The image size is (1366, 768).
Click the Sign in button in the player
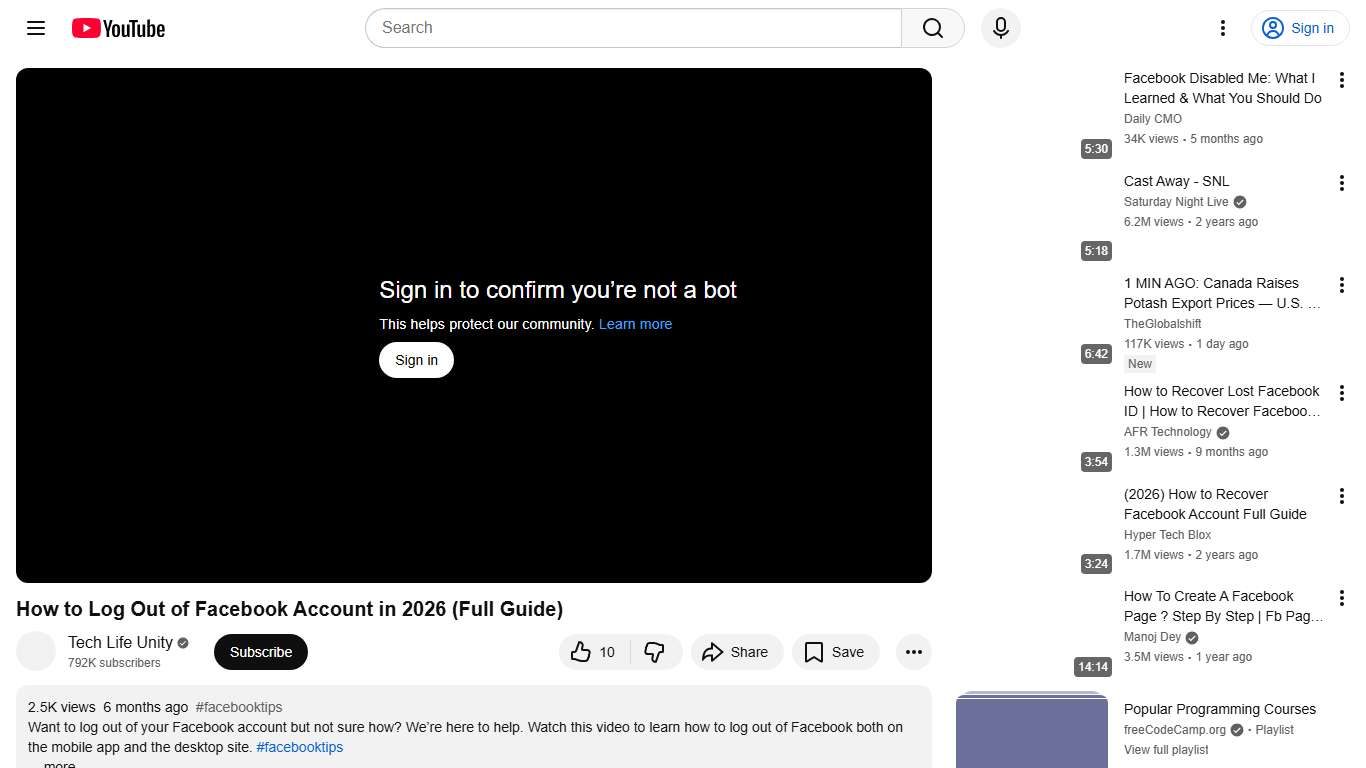416,359
